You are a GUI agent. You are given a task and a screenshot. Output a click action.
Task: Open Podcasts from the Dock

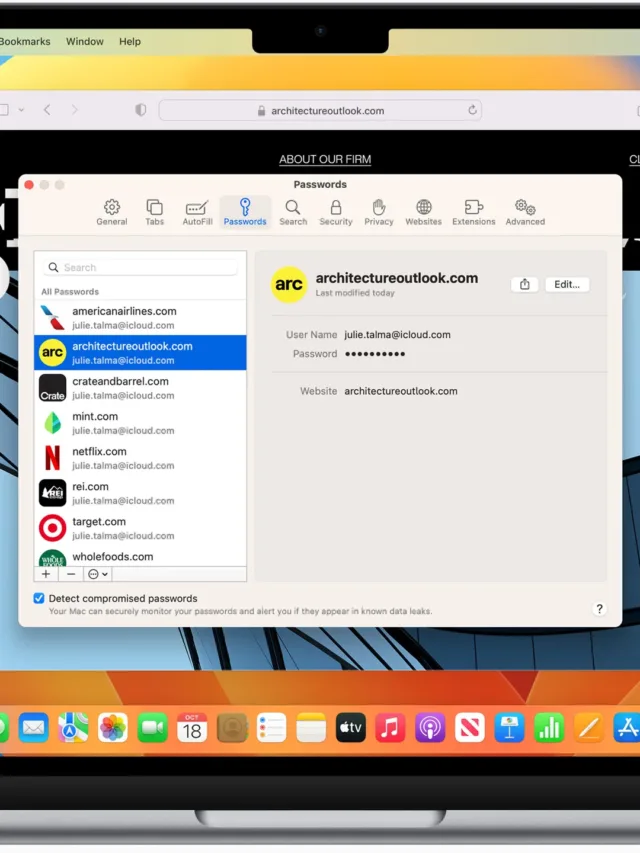[x=430, y=727]
